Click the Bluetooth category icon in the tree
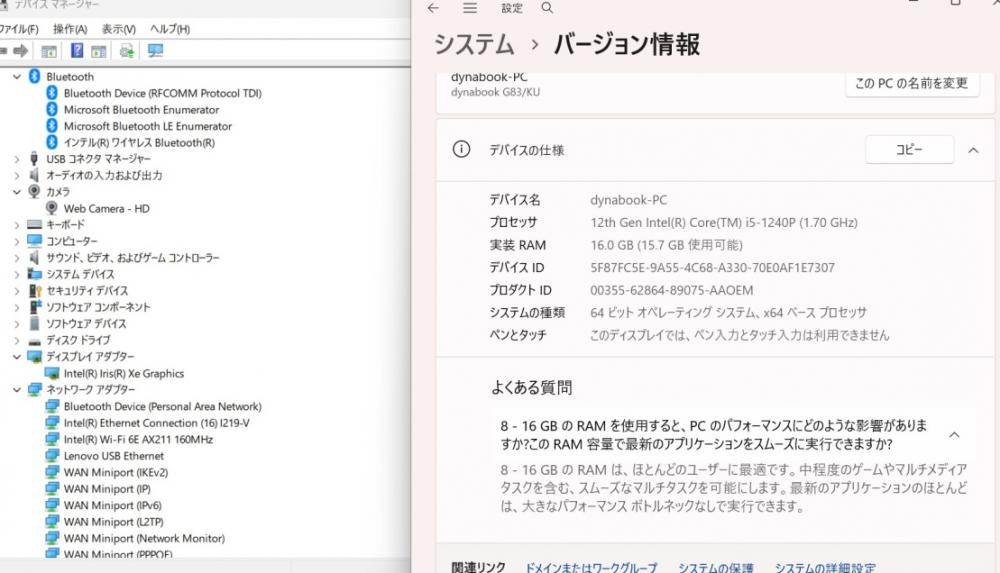The height and width of the screenshot is (573, 1000). [34, 77]
